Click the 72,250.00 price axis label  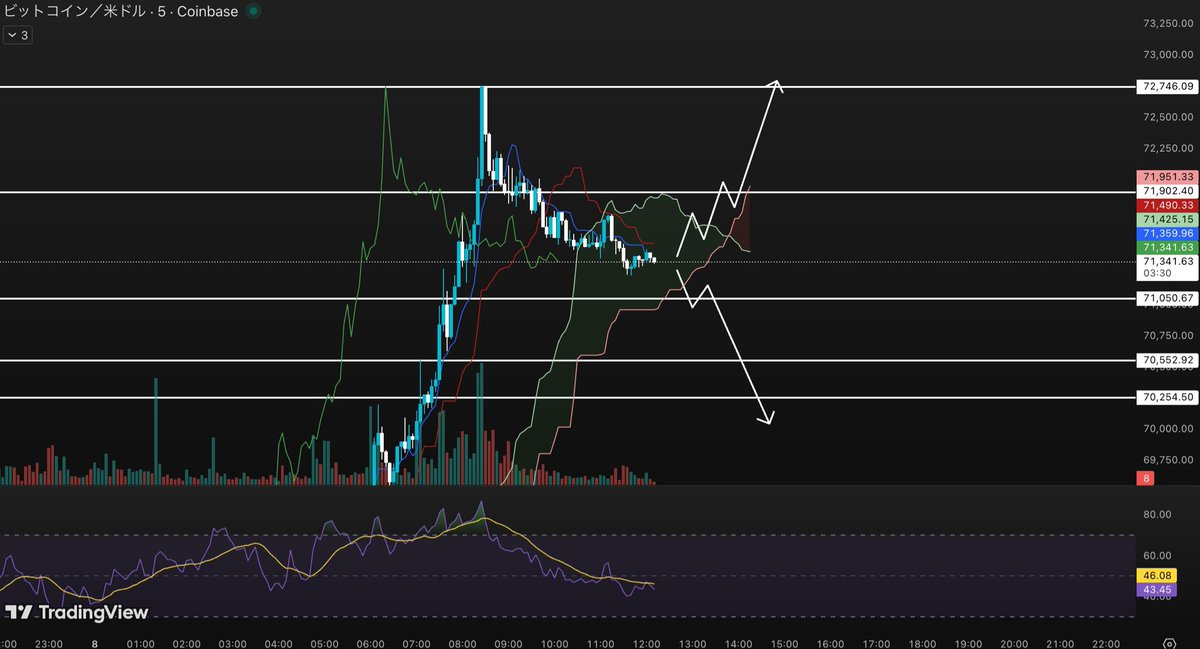click(x=1170, y=148)
